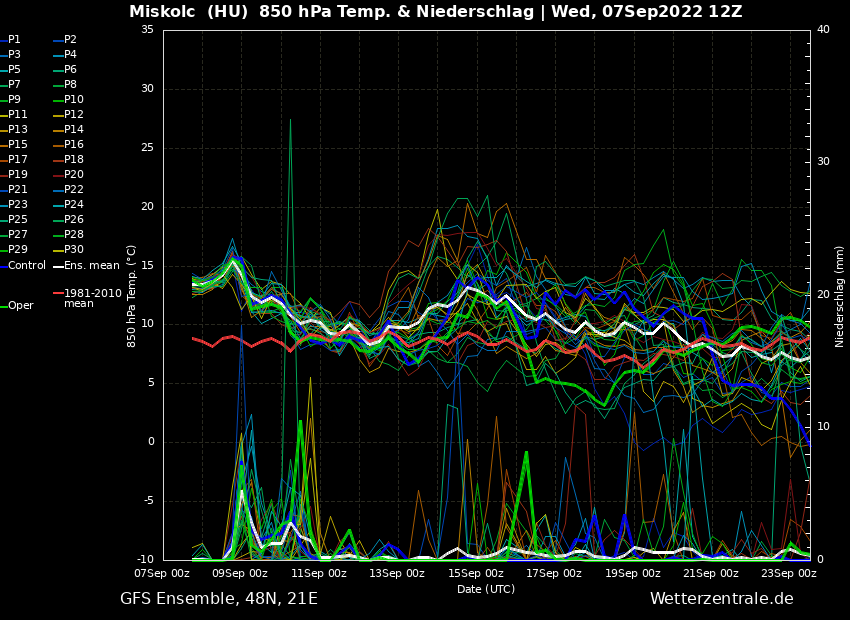This screenshot has height=620, width=850.
Task: Select the Control run legend entry
Action: click(27, 266)
